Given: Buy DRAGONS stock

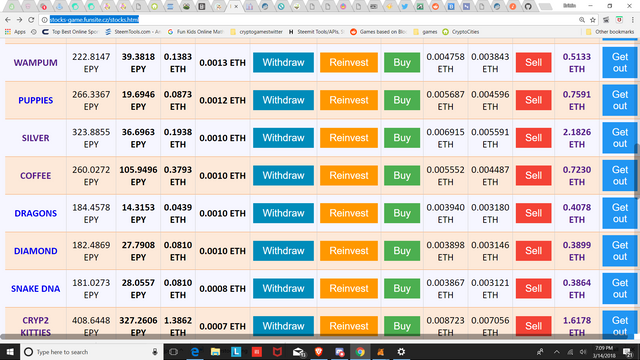Looking at the screenshot, I should (x=402, y=213).
